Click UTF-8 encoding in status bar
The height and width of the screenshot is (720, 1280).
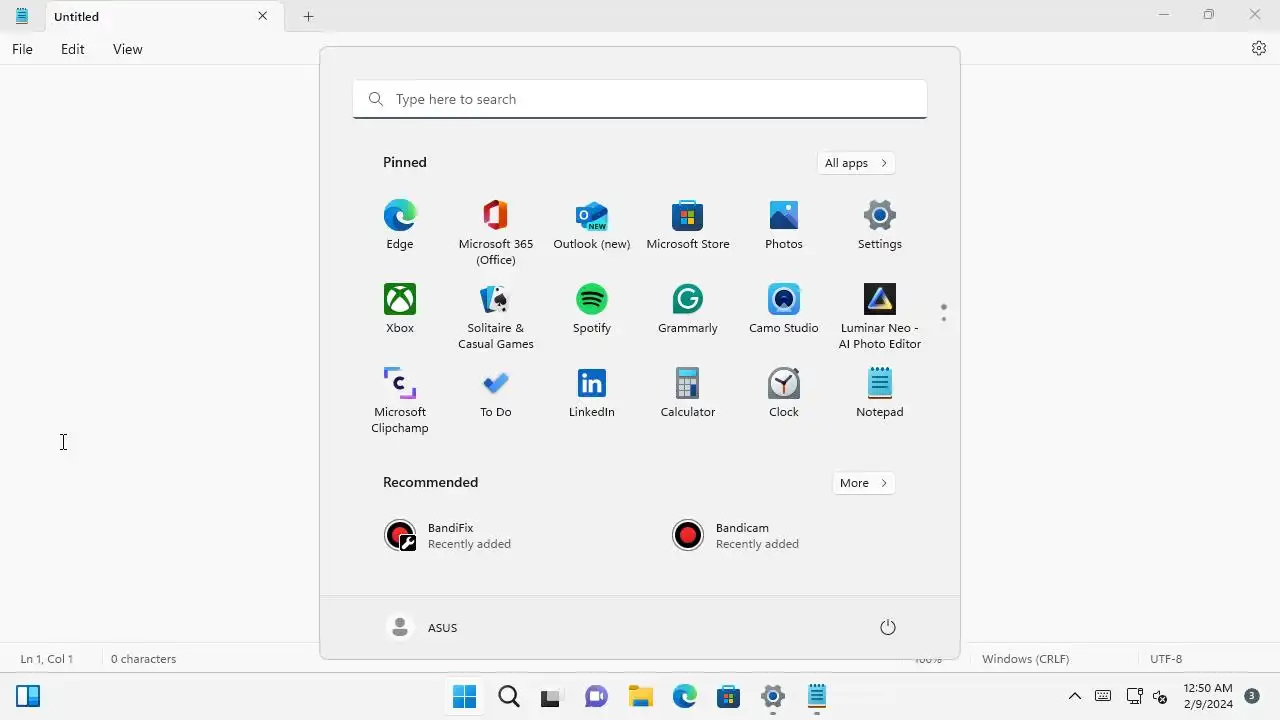click(x=1166, y=659)
